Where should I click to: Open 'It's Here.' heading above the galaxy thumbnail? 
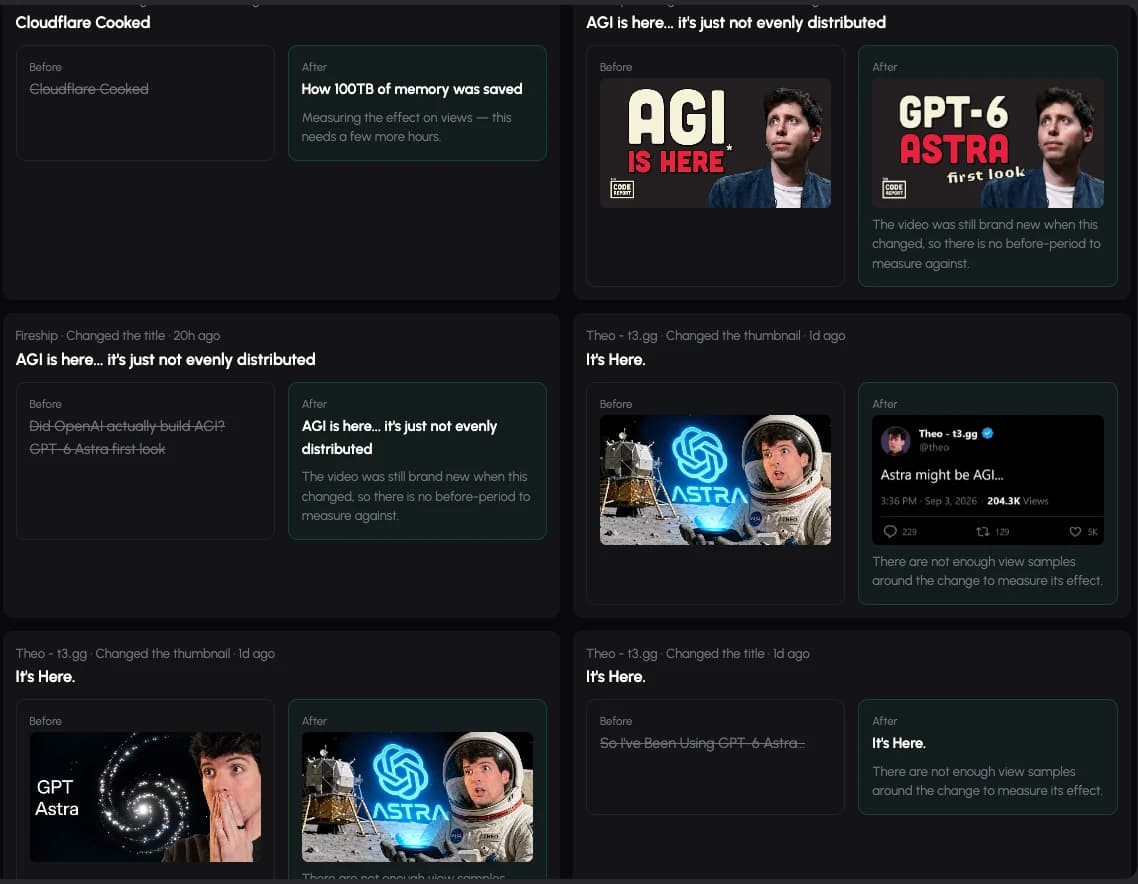point(45,676)
